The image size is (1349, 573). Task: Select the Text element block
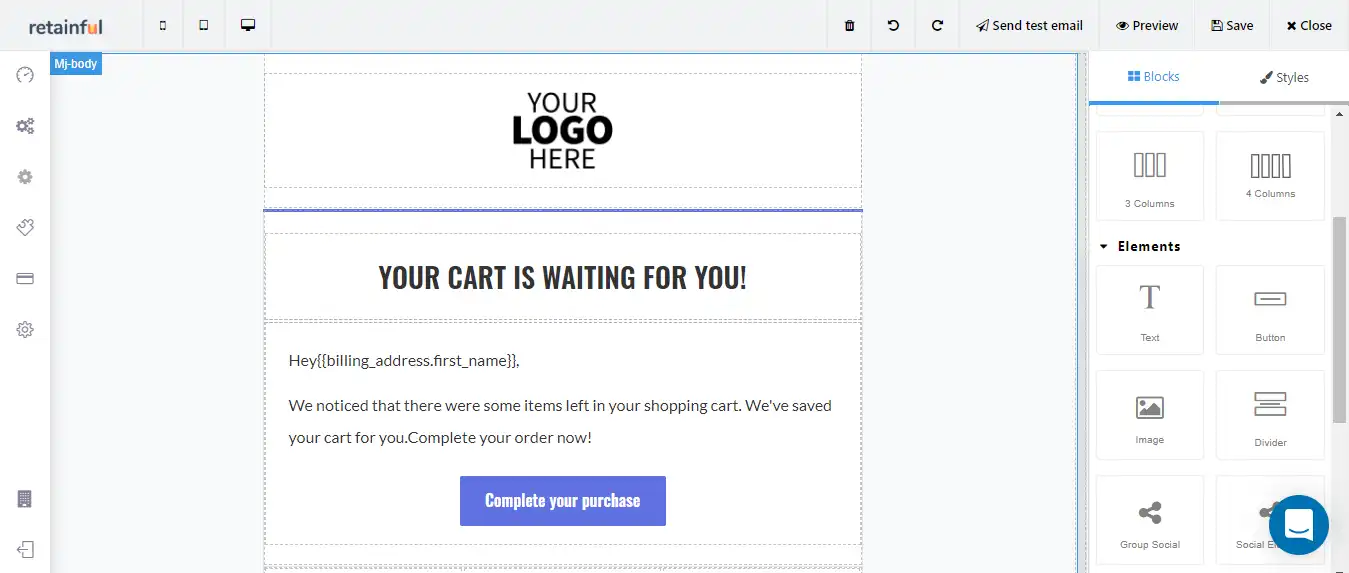coord(1150,309)
